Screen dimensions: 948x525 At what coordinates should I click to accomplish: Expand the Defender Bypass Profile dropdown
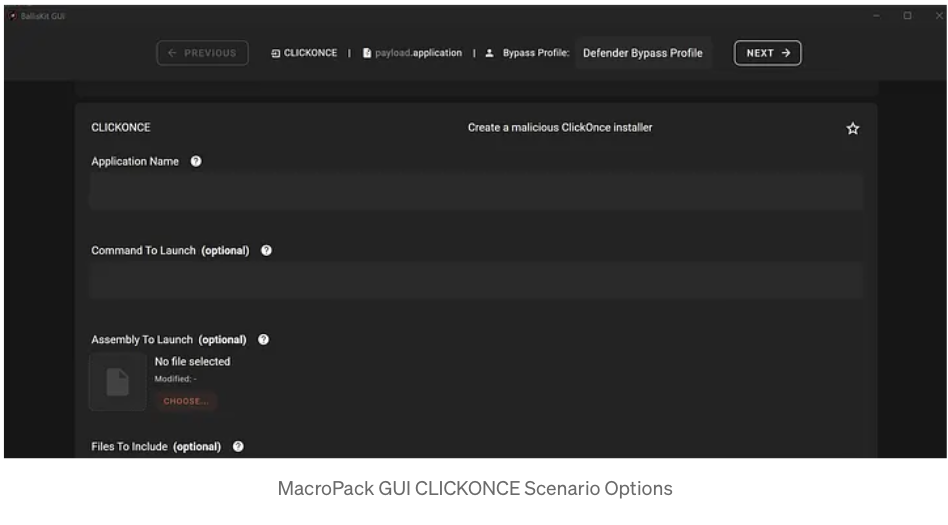click(642, 53)
